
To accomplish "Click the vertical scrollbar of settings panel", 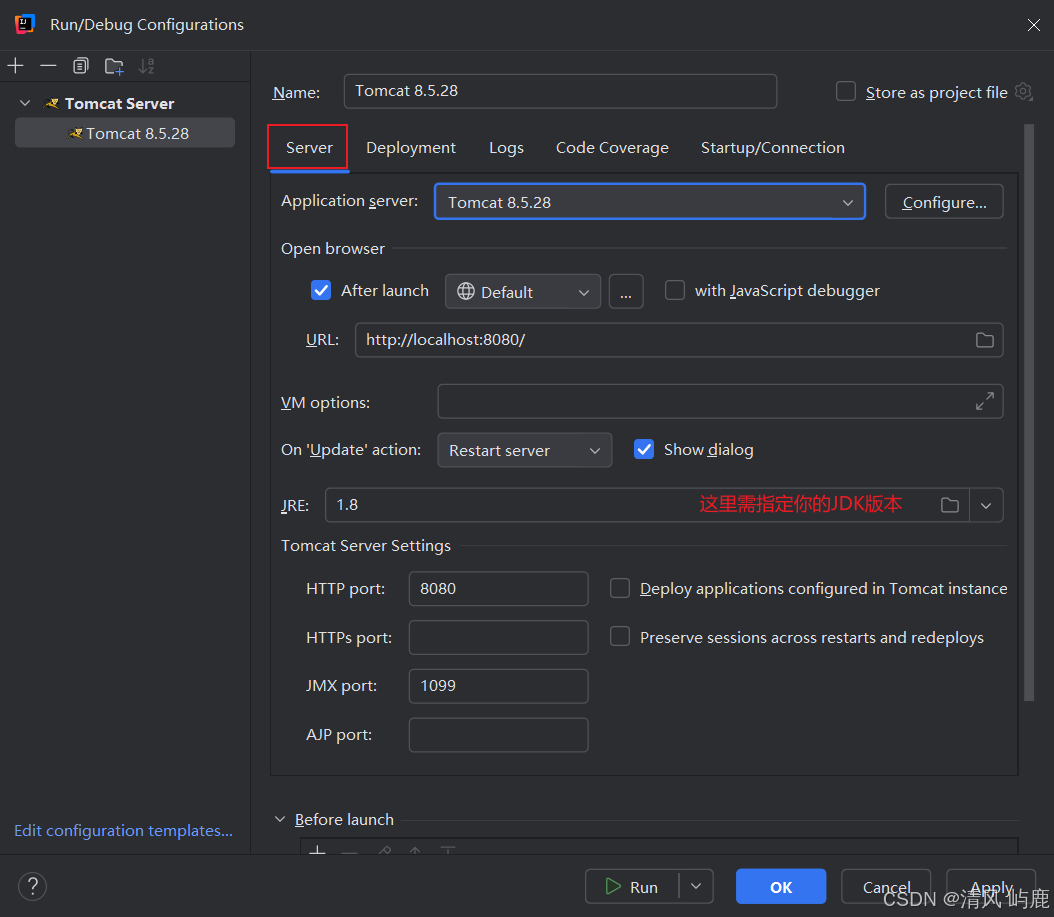I will click(1028, 412).
